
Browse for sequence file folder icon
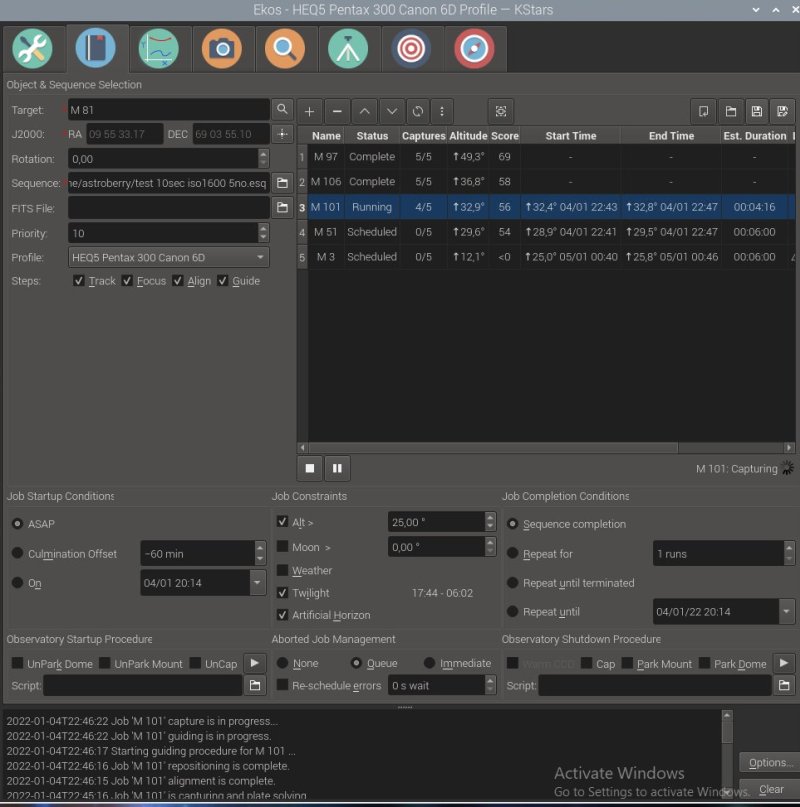click(x=282, y=183)
